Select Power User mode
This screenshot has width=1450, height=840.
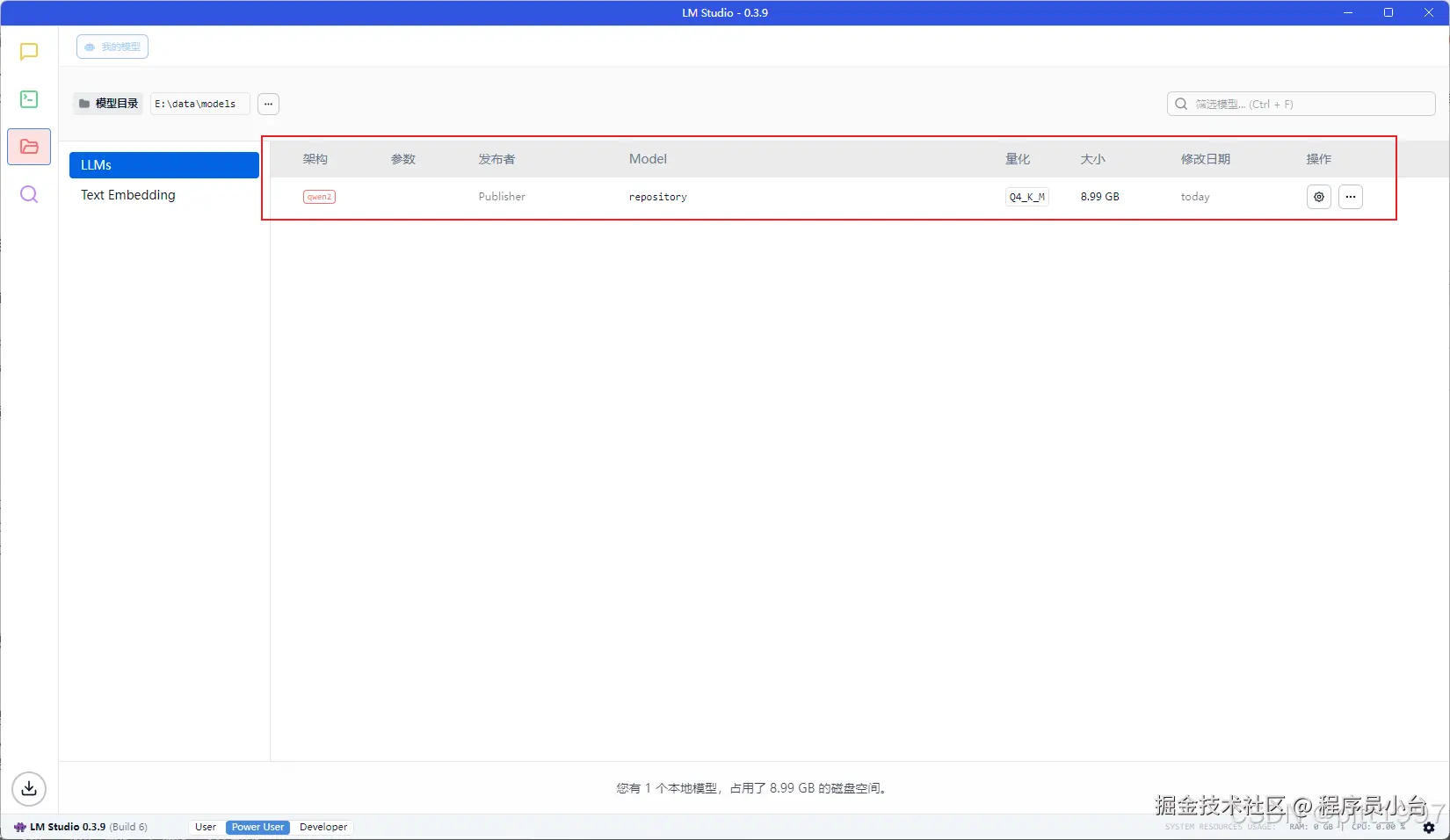pos(257,827)
